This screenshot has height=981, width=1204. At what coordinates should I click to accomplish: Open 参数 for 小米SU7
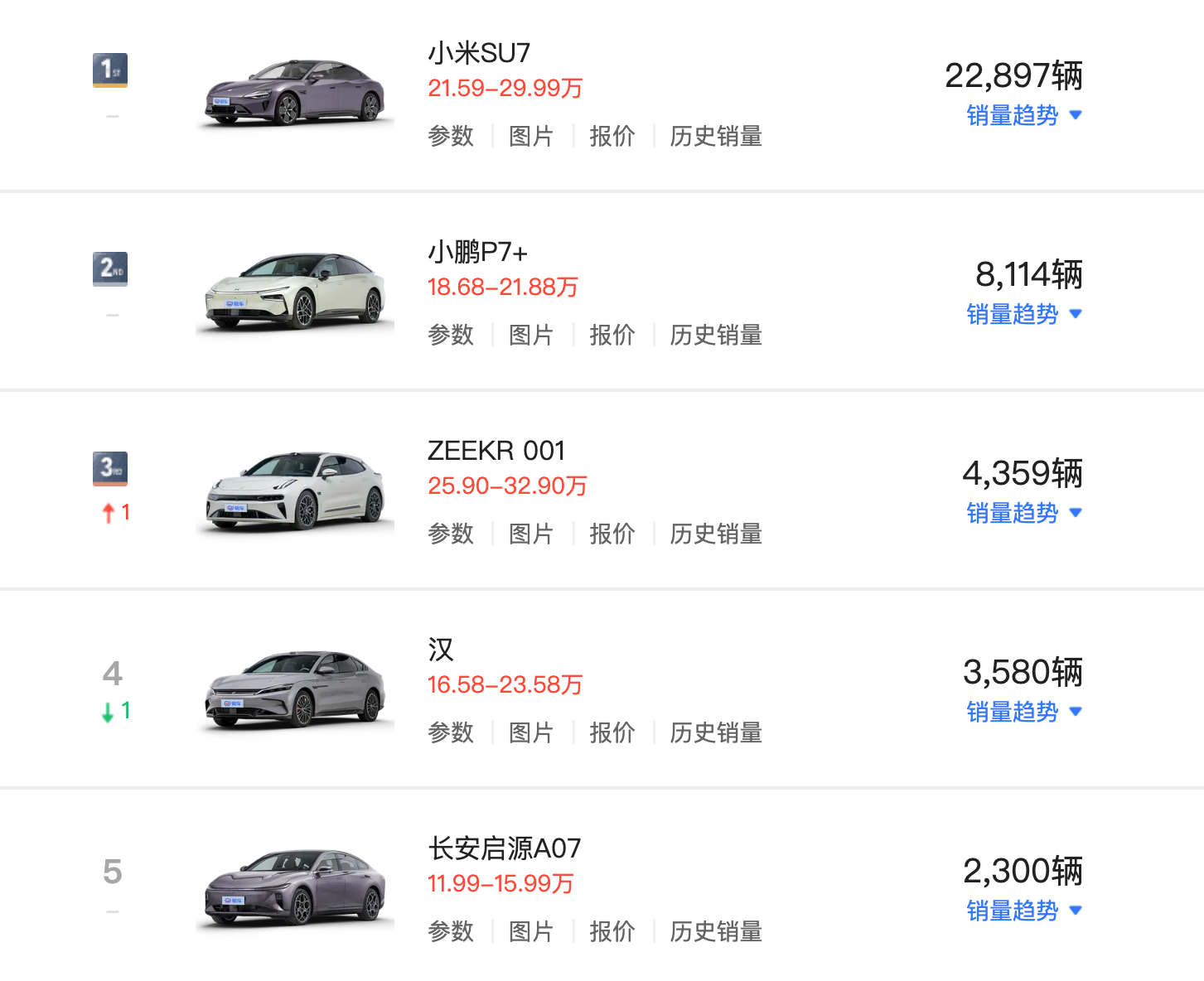451,136
